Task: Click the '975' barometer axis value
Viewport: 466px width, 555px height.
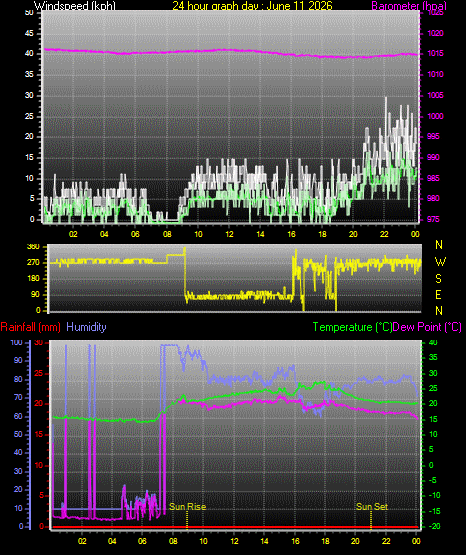Action: click(x=433, y=219)
